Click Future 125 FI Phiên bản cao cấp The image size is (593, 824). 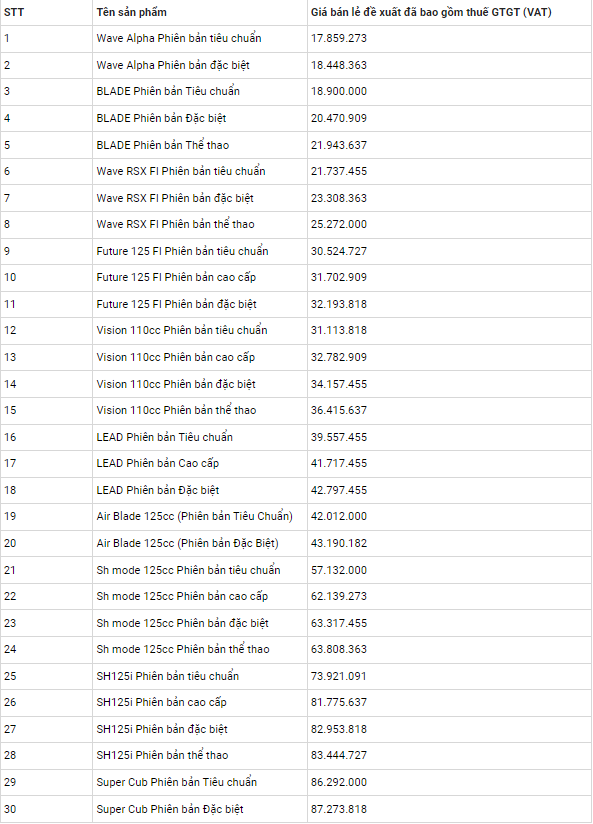(x=176, y=277)
